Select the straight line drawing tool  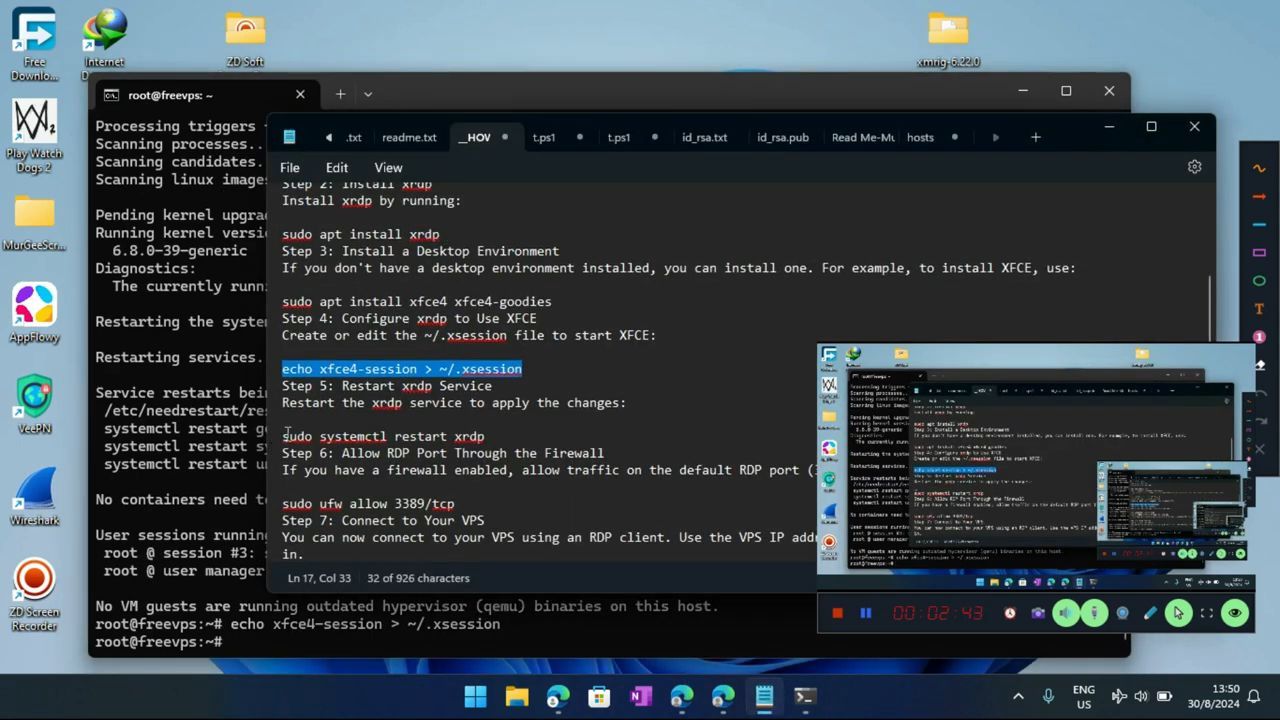point(1259,224)
